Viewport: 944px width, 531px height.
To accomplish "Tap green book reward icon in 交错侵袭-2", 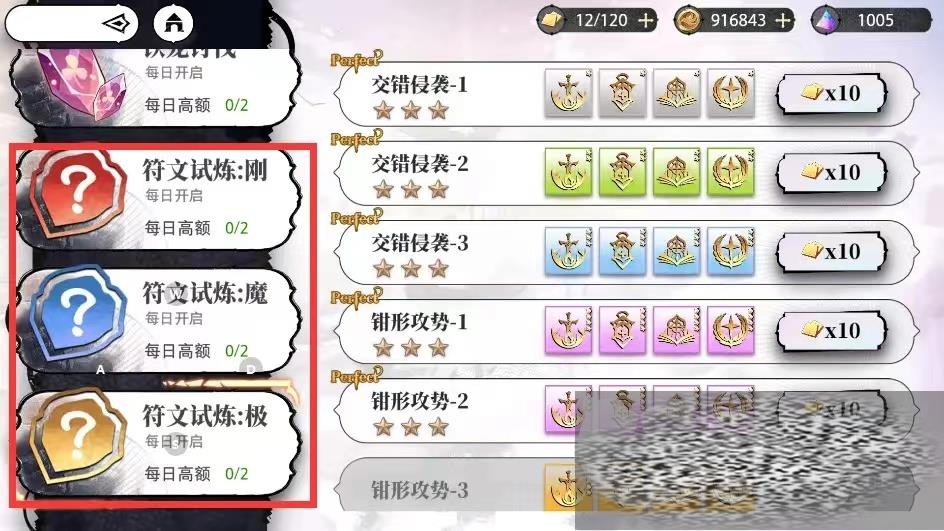I will point(677,172).
